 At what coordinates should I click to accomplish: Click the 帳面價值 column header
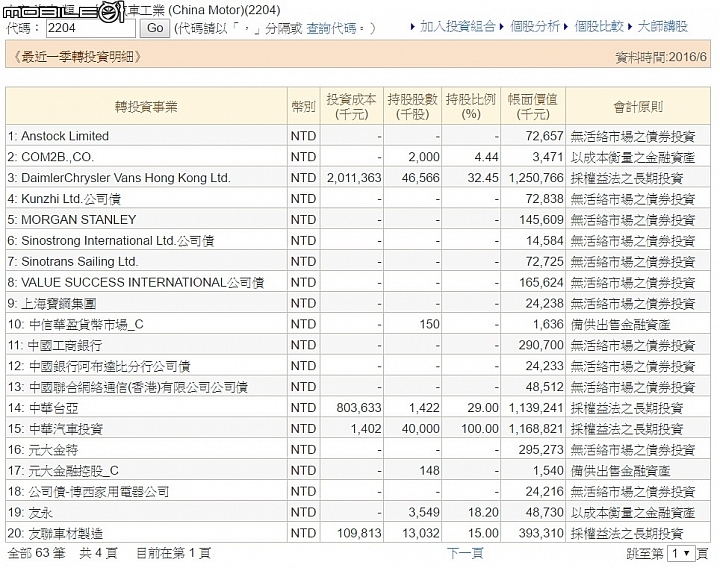click(533, 107)
